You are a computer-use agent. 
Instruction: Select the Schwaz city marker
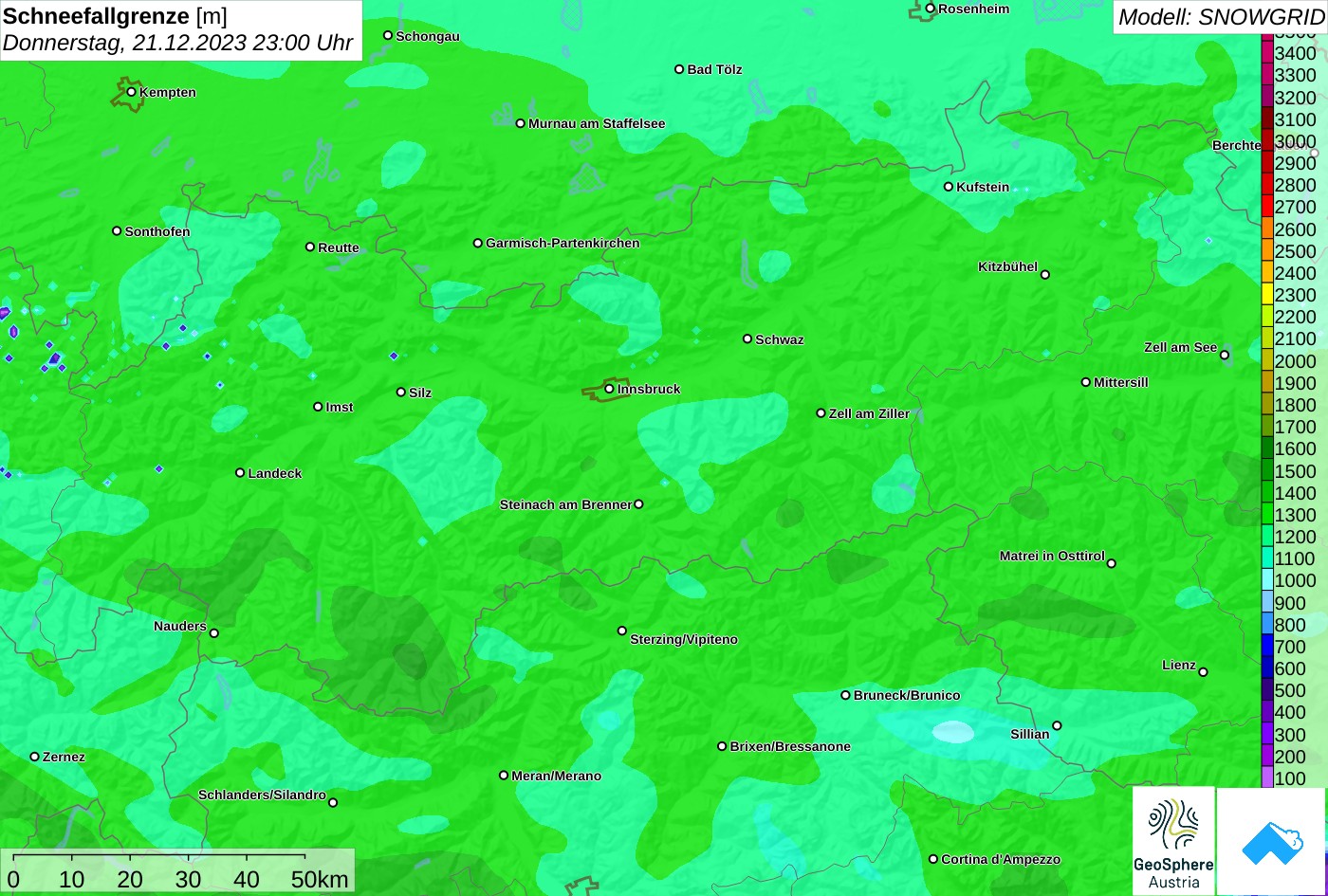click(x=747, y=338)
